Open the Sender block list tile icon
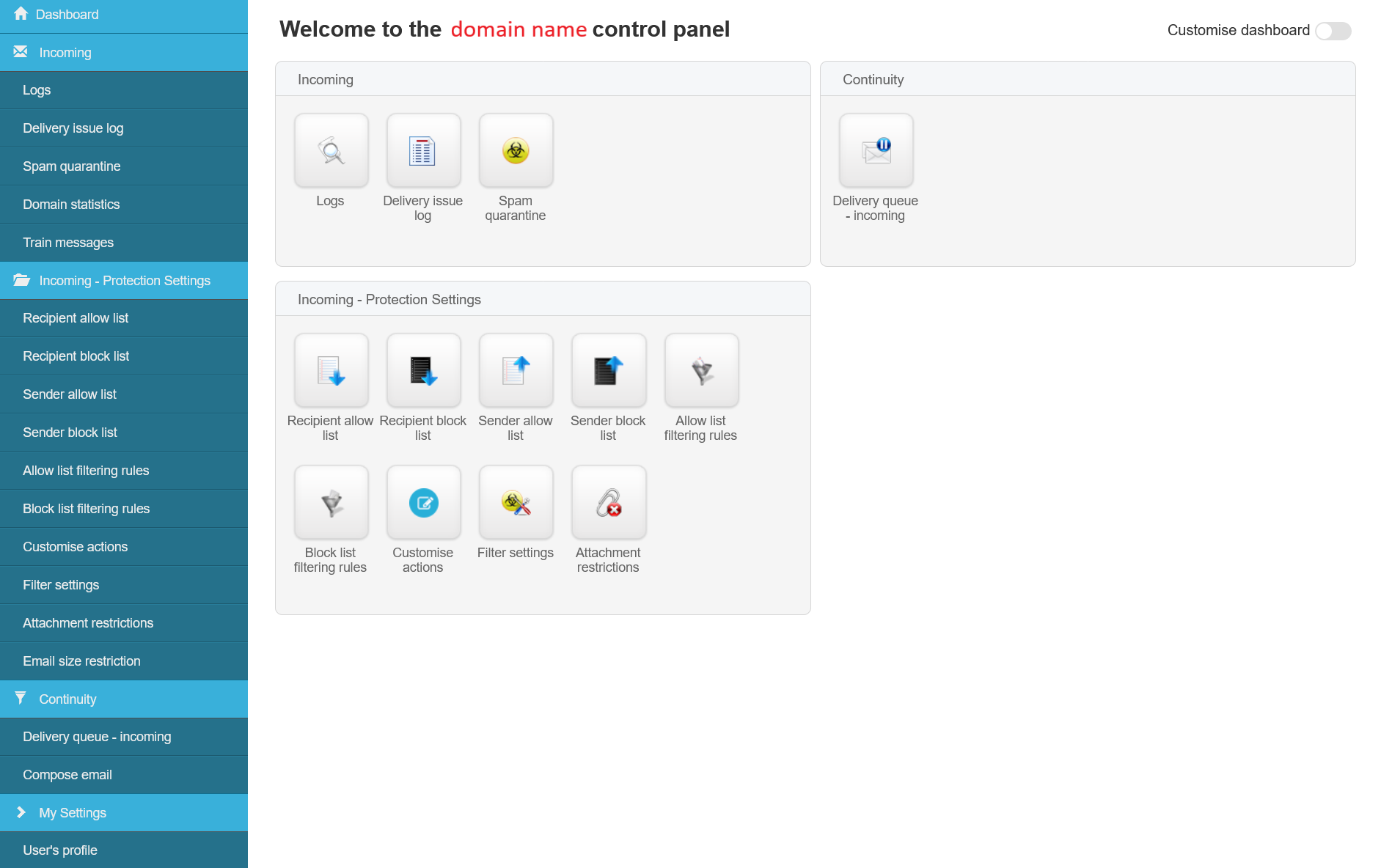Image resolution: width=1392 pixels, height=868 pixels. (608, 370)
